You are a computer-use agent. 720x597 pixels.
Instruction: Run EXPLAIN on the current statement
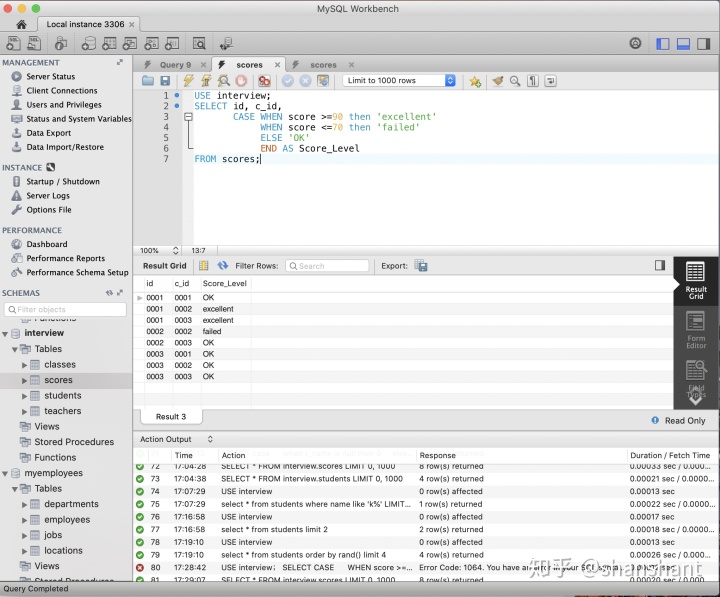224,81
